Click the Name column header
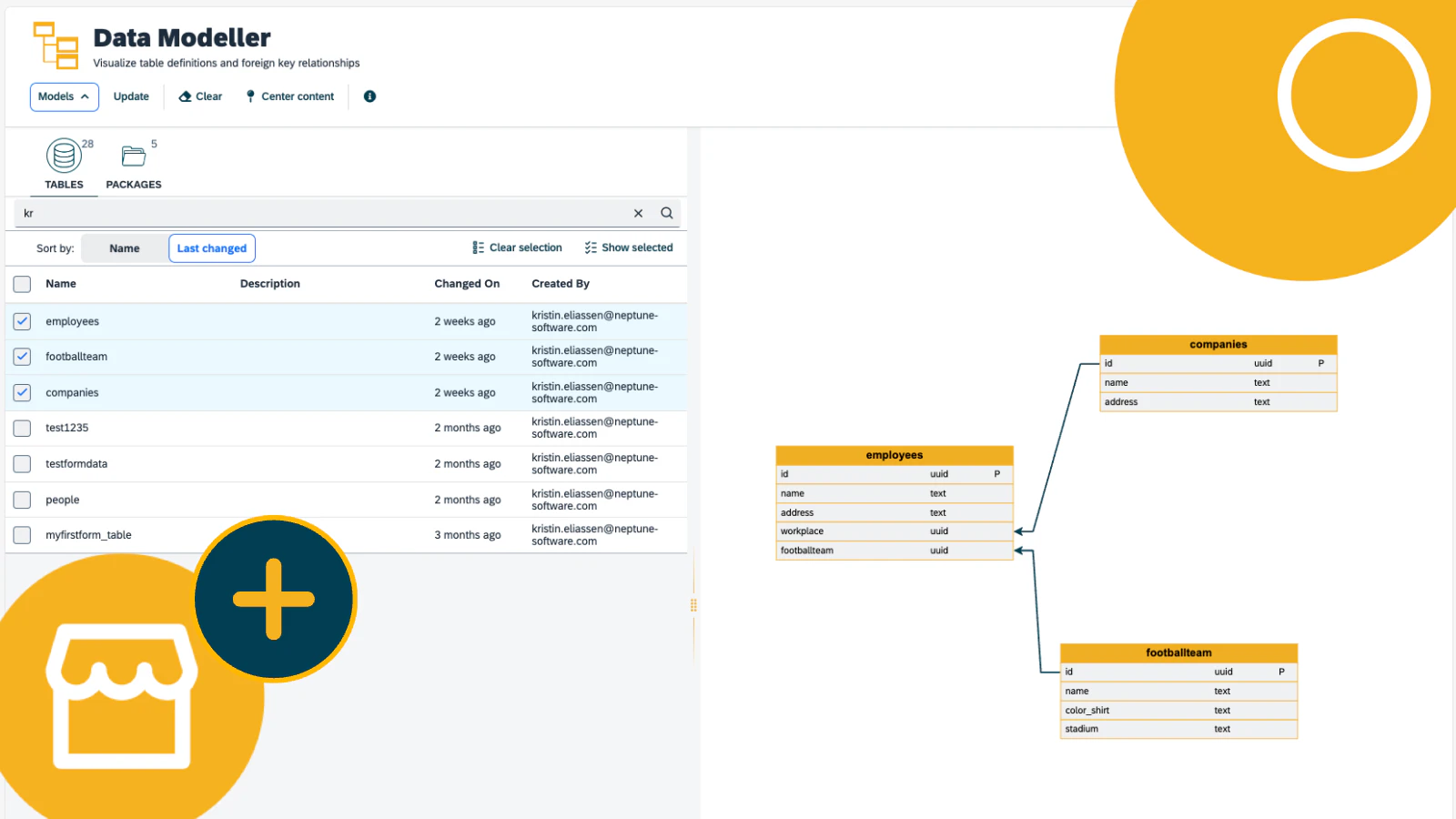Viewport: 1456px width, 819px height. [x=61, y=284]
